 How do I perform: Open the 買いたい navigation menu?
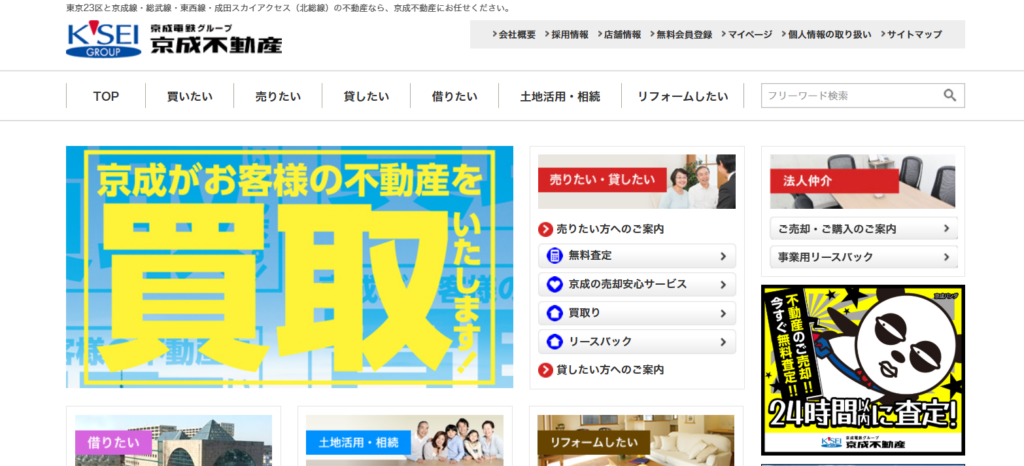click(189, 96)
